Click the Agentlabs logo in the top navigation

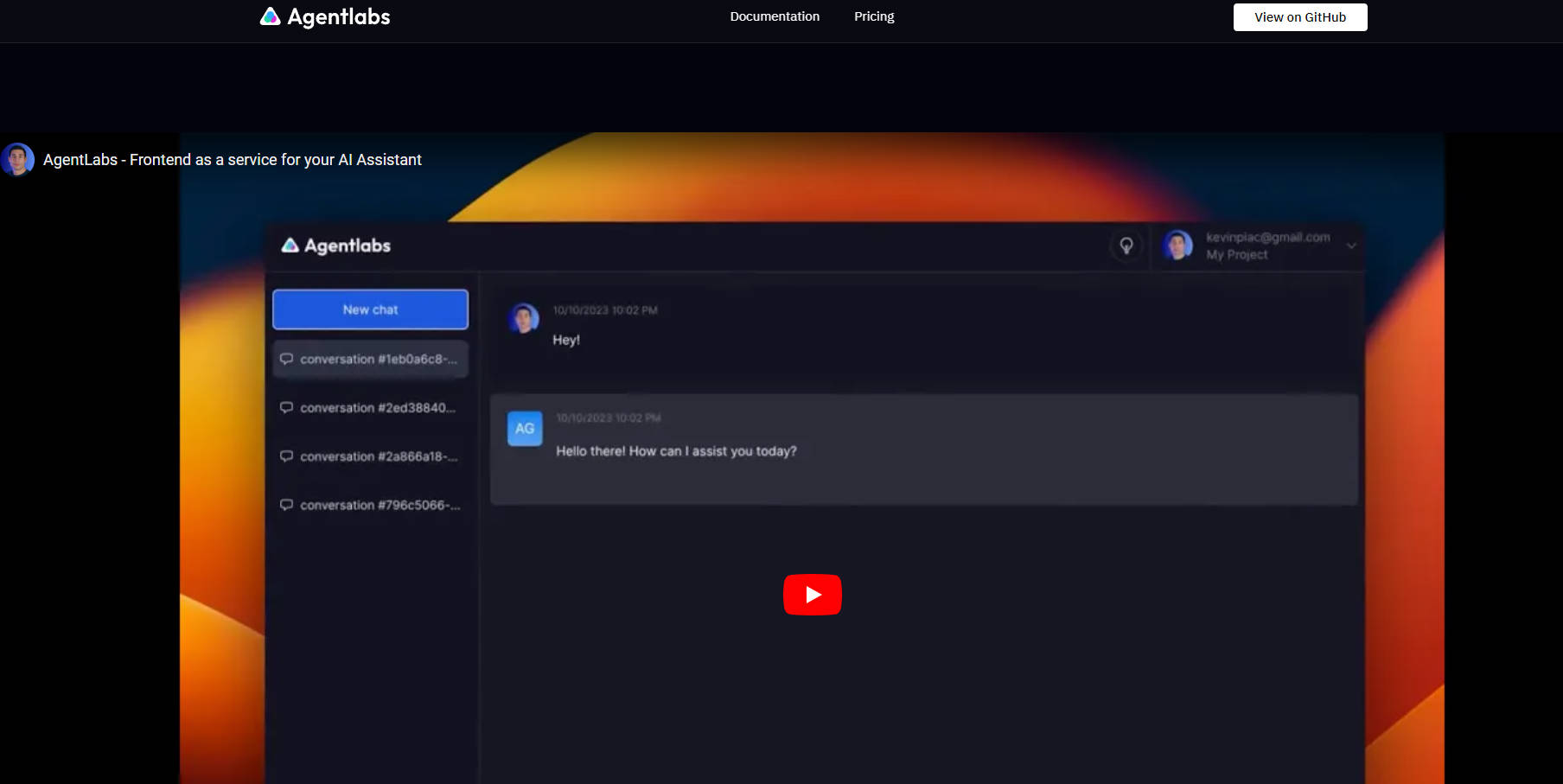tap(323, 16)
